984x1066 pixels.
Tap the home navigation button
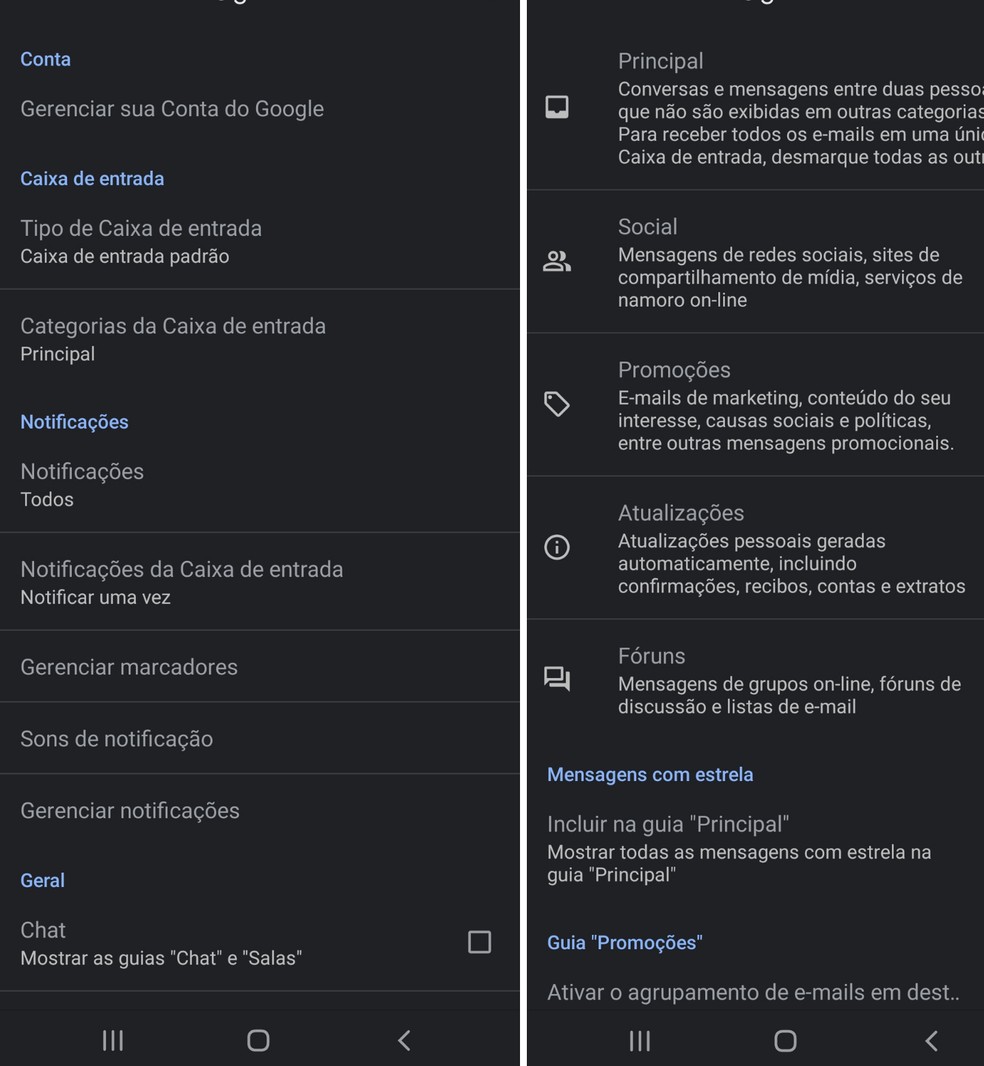pyautogui.click(x=784, y=1040)
